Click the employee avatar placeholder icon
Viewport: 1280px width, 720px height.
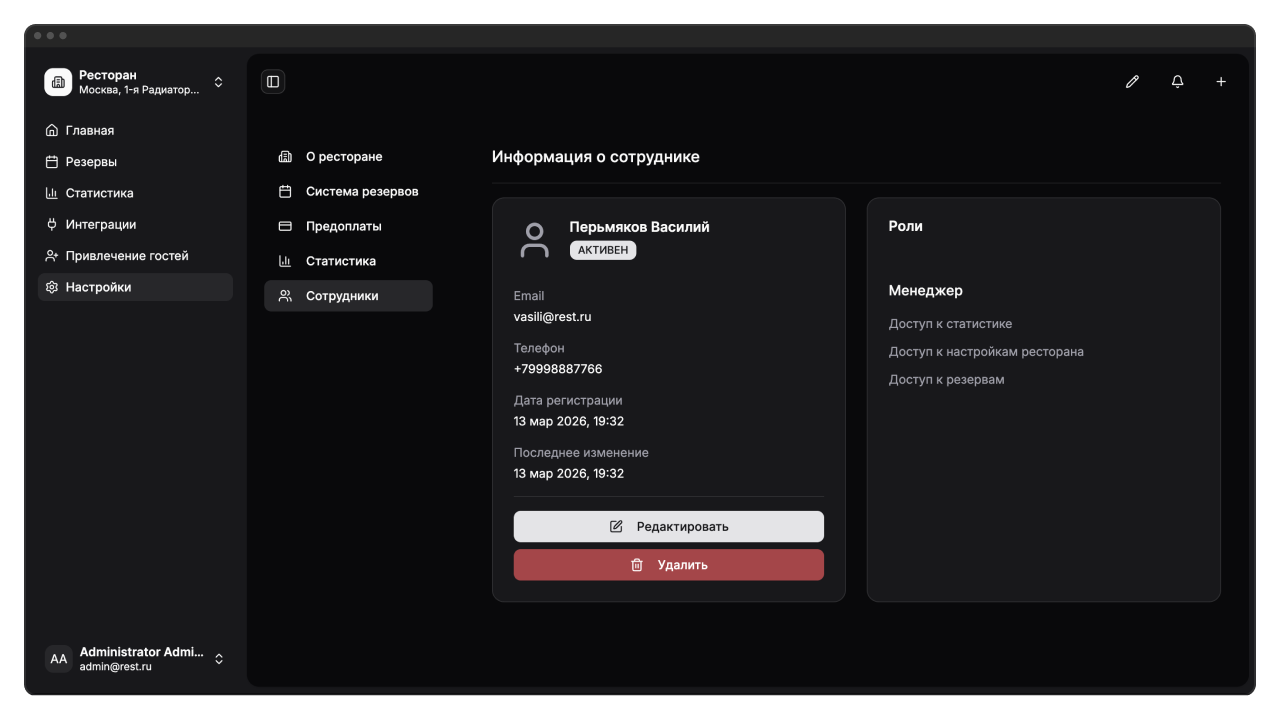point(535,240)
